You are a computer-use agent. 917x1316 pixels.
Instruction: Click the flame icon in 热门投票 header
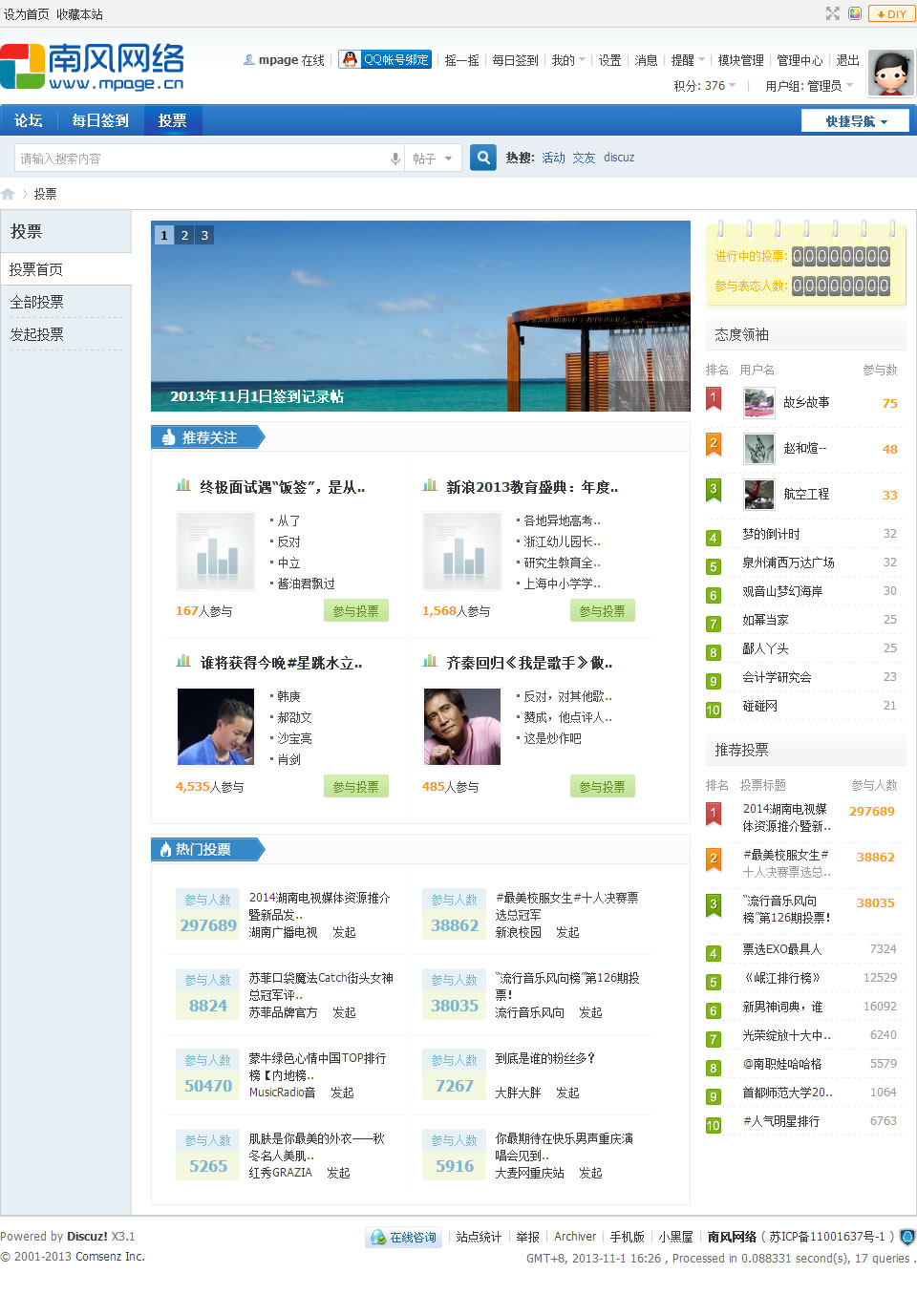(x=166, y=849)
